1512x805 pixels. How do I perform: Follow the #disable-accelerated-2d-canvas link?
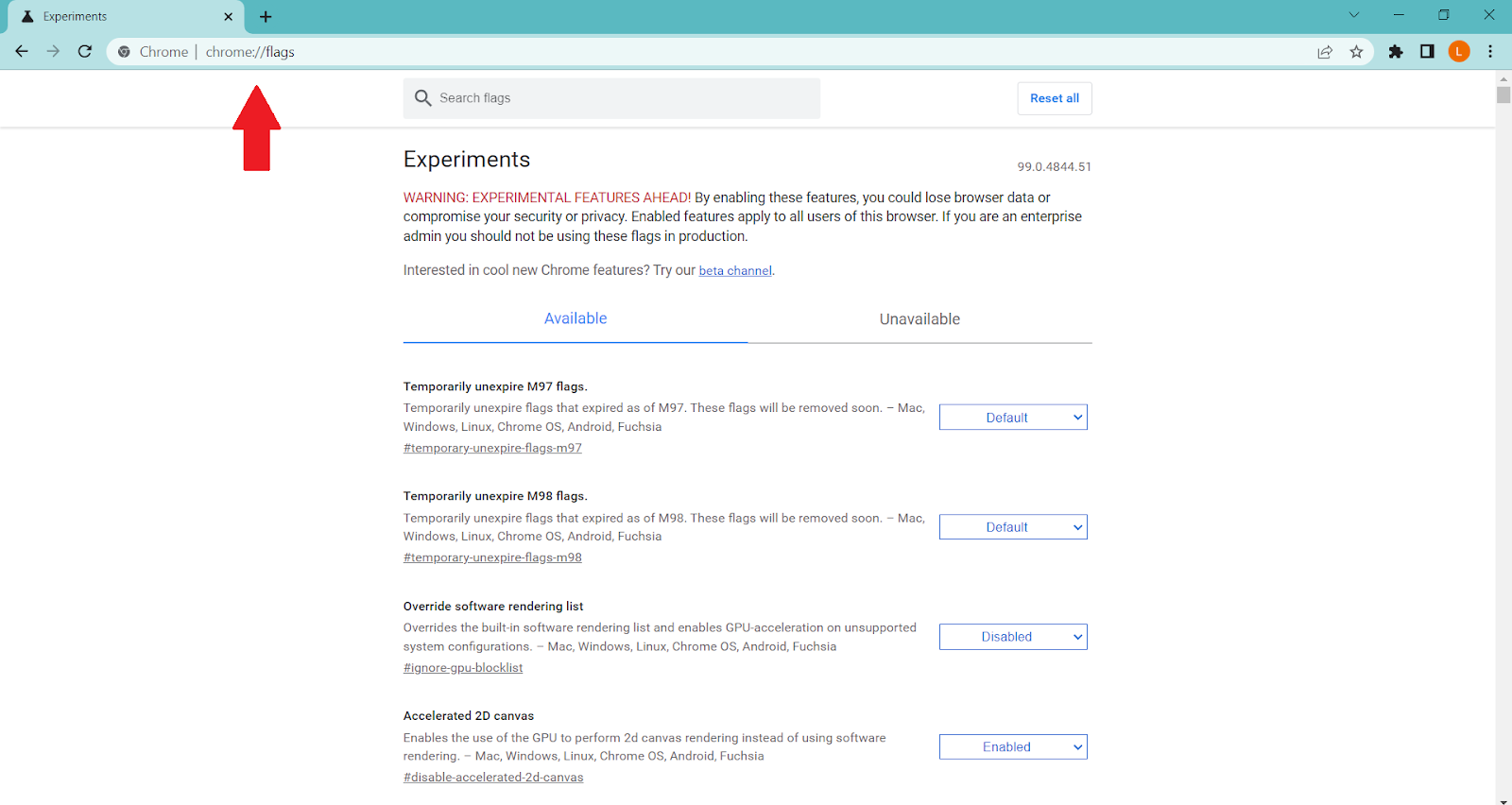(493, 778)
